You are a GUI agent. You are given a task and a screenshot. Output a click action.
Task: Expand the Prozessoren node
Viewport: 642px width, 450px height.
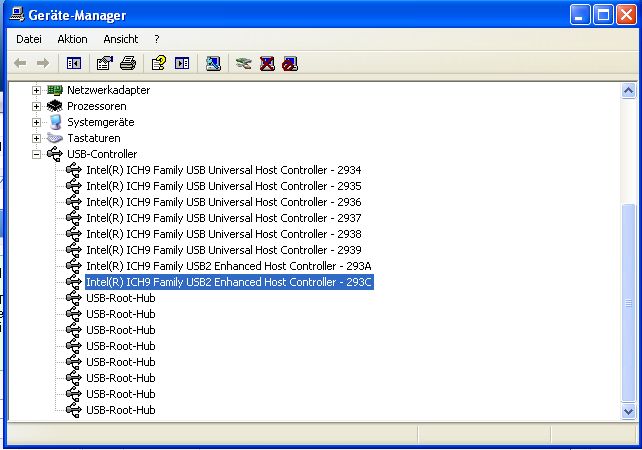coord(36,106)
